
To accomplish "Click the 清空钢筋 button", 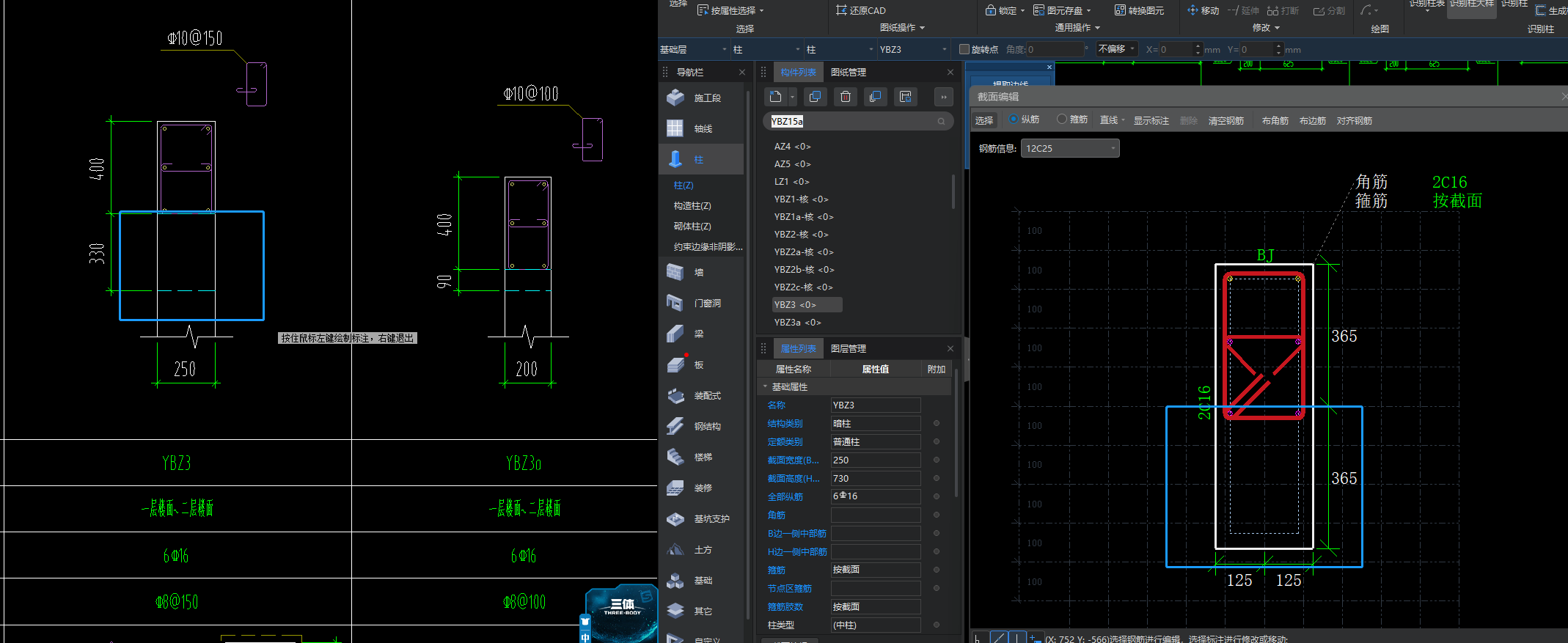I will click(1226, 120).
